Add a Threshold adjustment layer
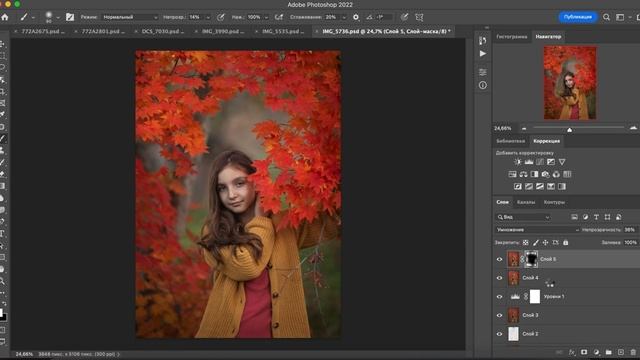The width and height of the screenshot is (640, 360). pyautogui.click(x=540, y=187)
